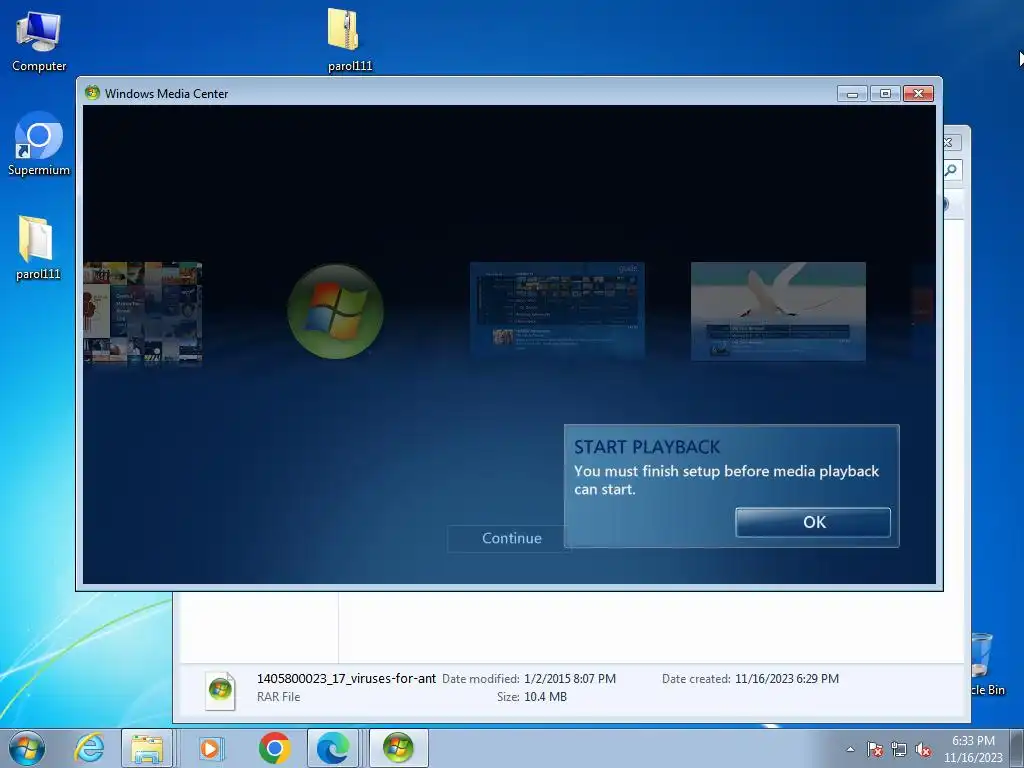Open the clock showing 6:33 PM
The height and width of the screenshot is (768, 1024).
coord(973,749)
